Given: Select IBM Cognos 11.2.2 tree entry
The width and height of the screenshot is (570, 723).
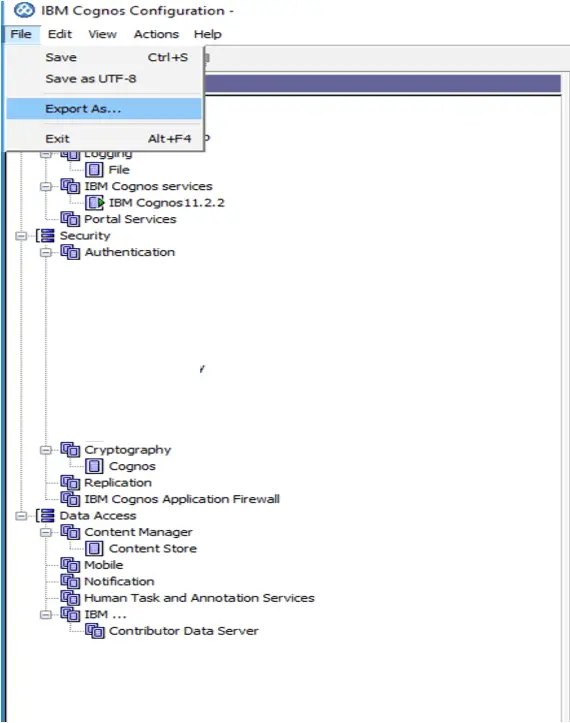Looking at the screenshot, I should pos(166,203).
